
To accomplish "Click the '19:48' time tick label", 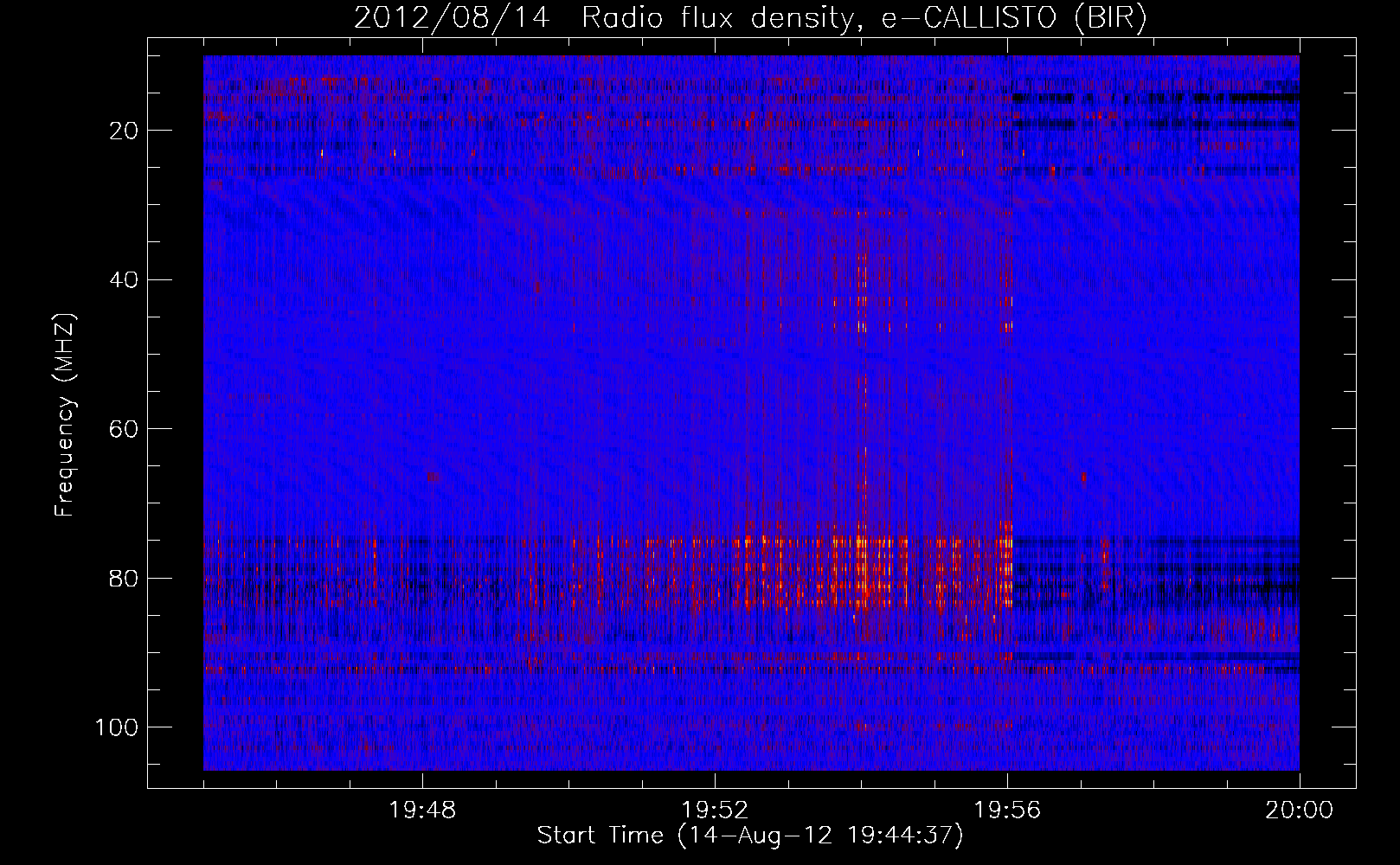I will point(422,811).
